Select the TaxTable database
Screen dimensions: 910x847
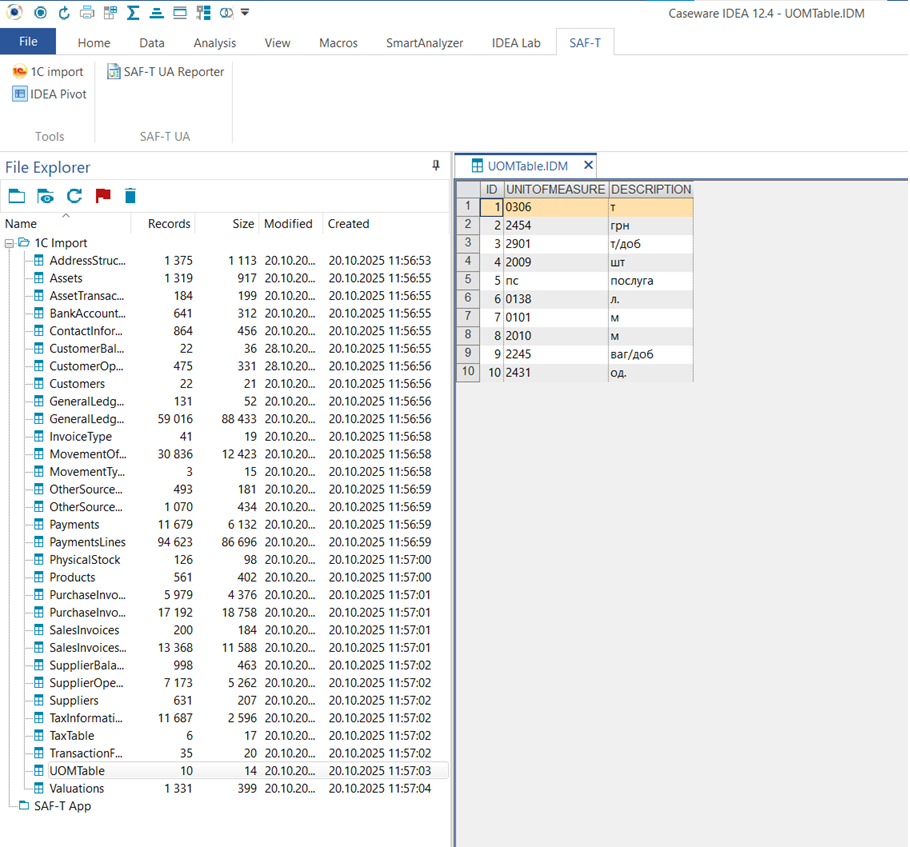pyautogui.click(x=71, y=736)
